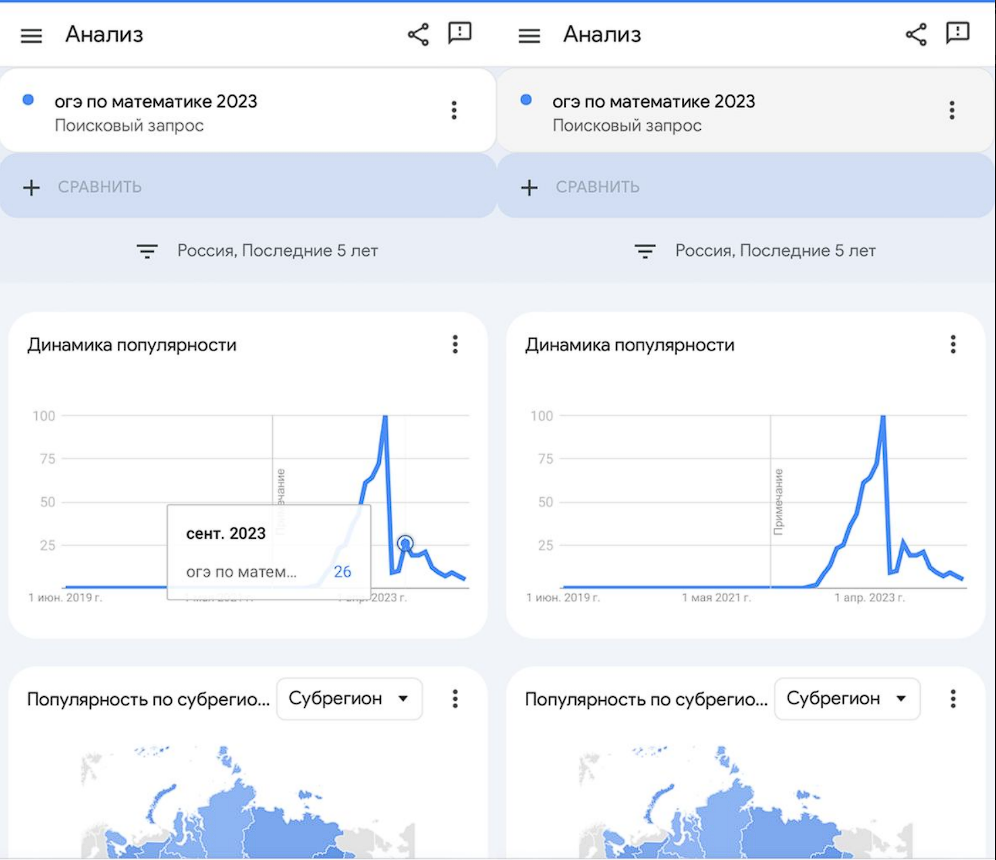Click the share icon in the left panel
The height and width of the screenshot is (860, 996).
pos(418,35)
